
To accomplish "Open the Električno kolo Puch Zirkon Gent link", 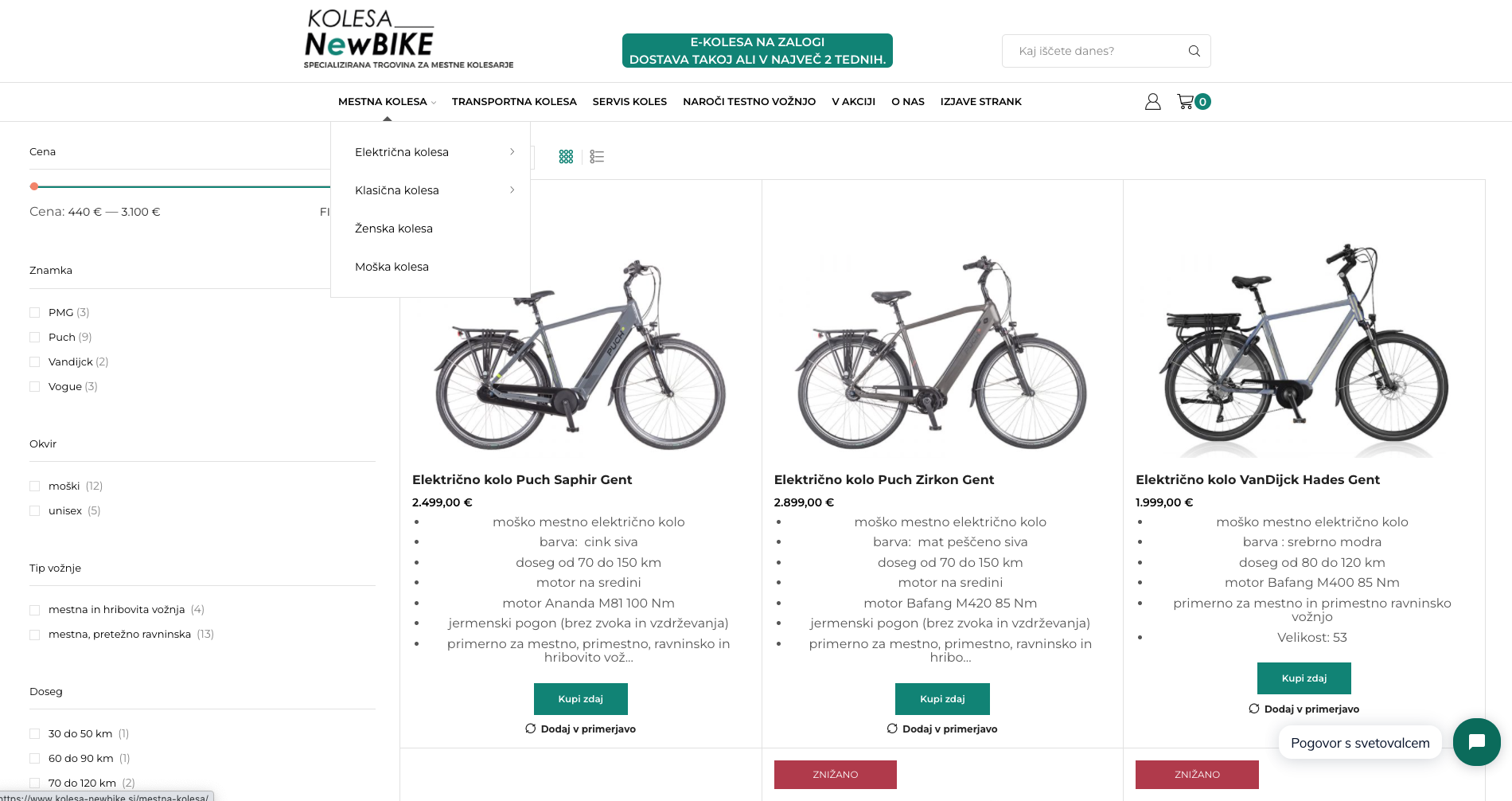I will click(883, 479).
